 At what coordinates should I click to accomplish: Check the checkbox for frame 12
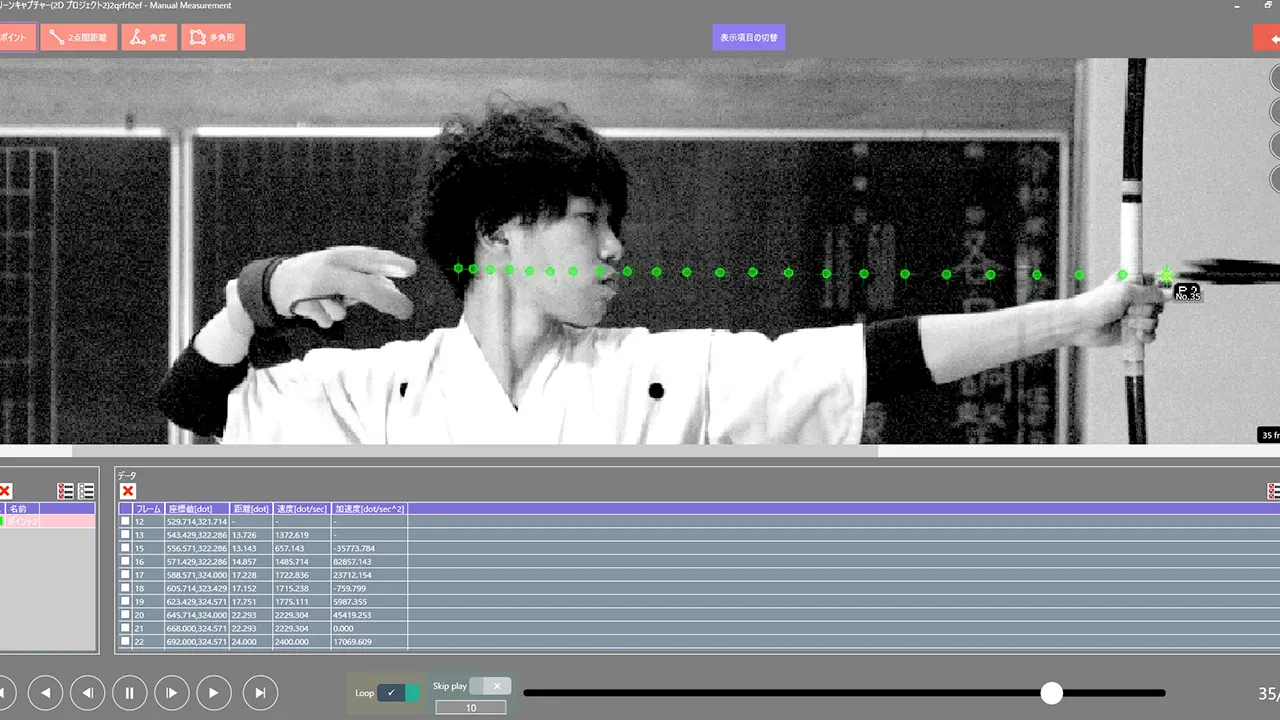(x=125, y=522)
